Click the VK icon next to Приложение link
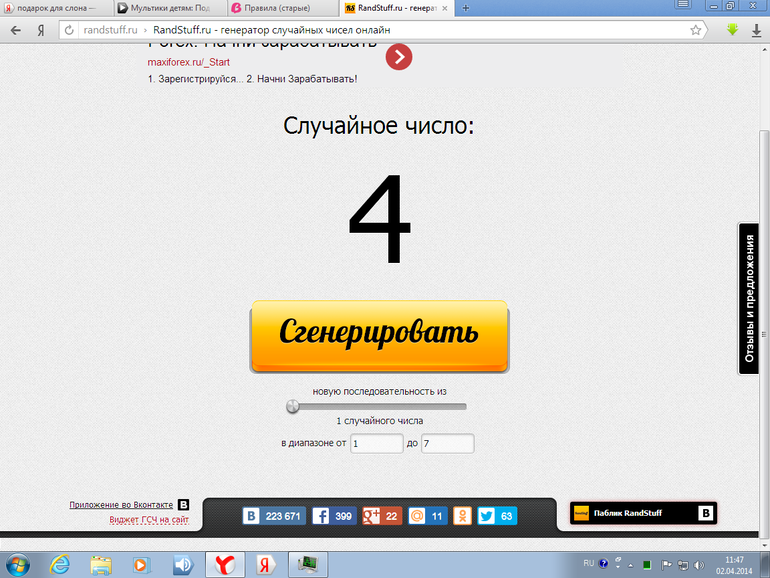The width and height of the screenshot is (770, 578). pos(183,504)
